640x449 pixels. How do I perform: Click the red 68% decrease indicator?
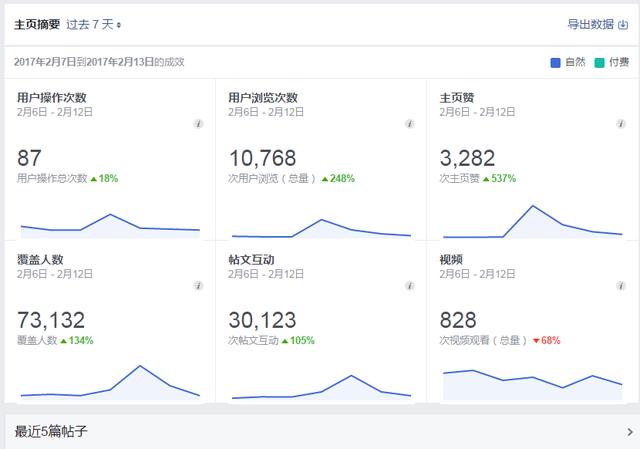click(547, 340)
